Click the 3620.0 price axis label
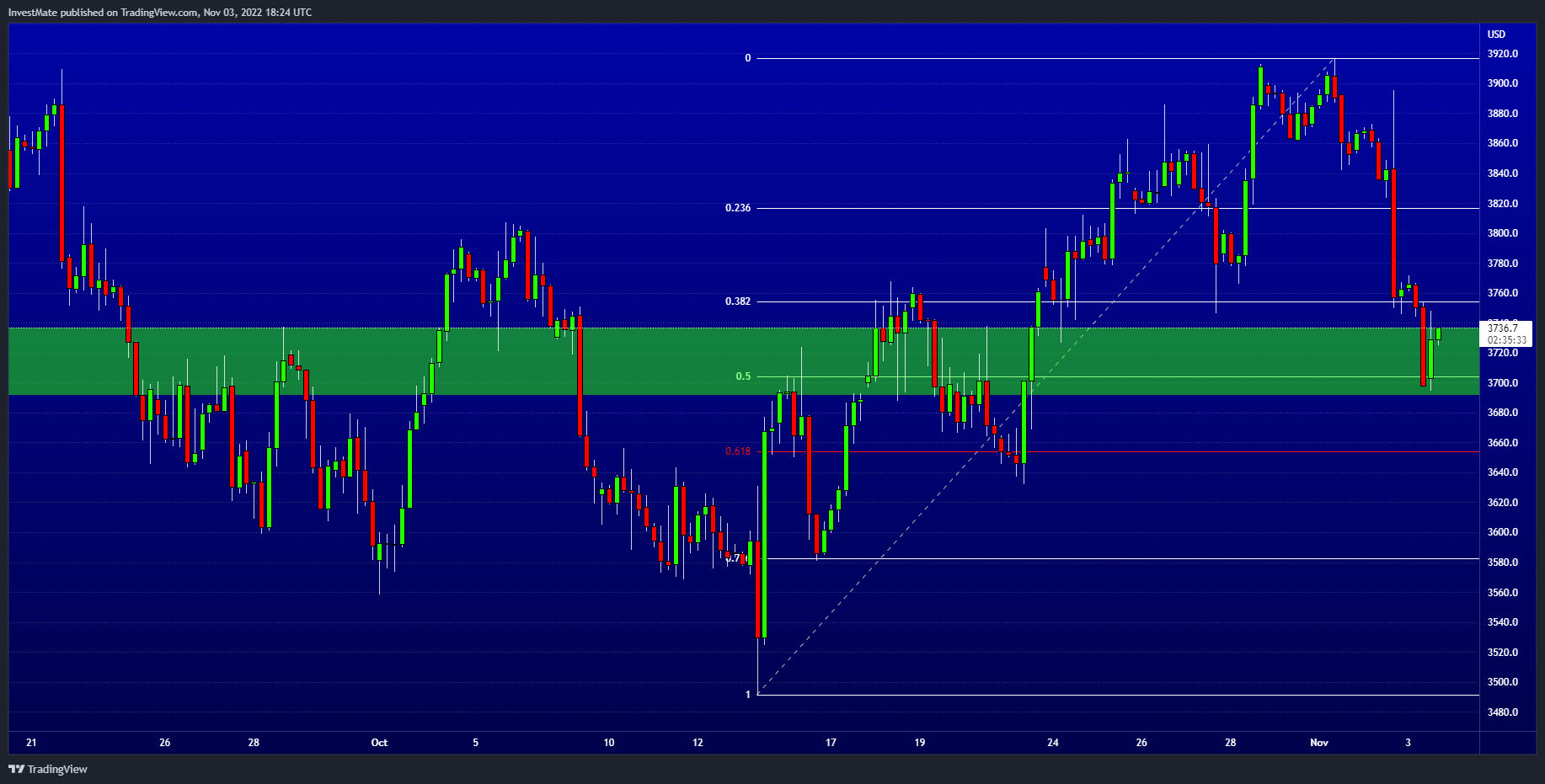The height and width of the screenshot is (784, 1545). pos(1503,503)
